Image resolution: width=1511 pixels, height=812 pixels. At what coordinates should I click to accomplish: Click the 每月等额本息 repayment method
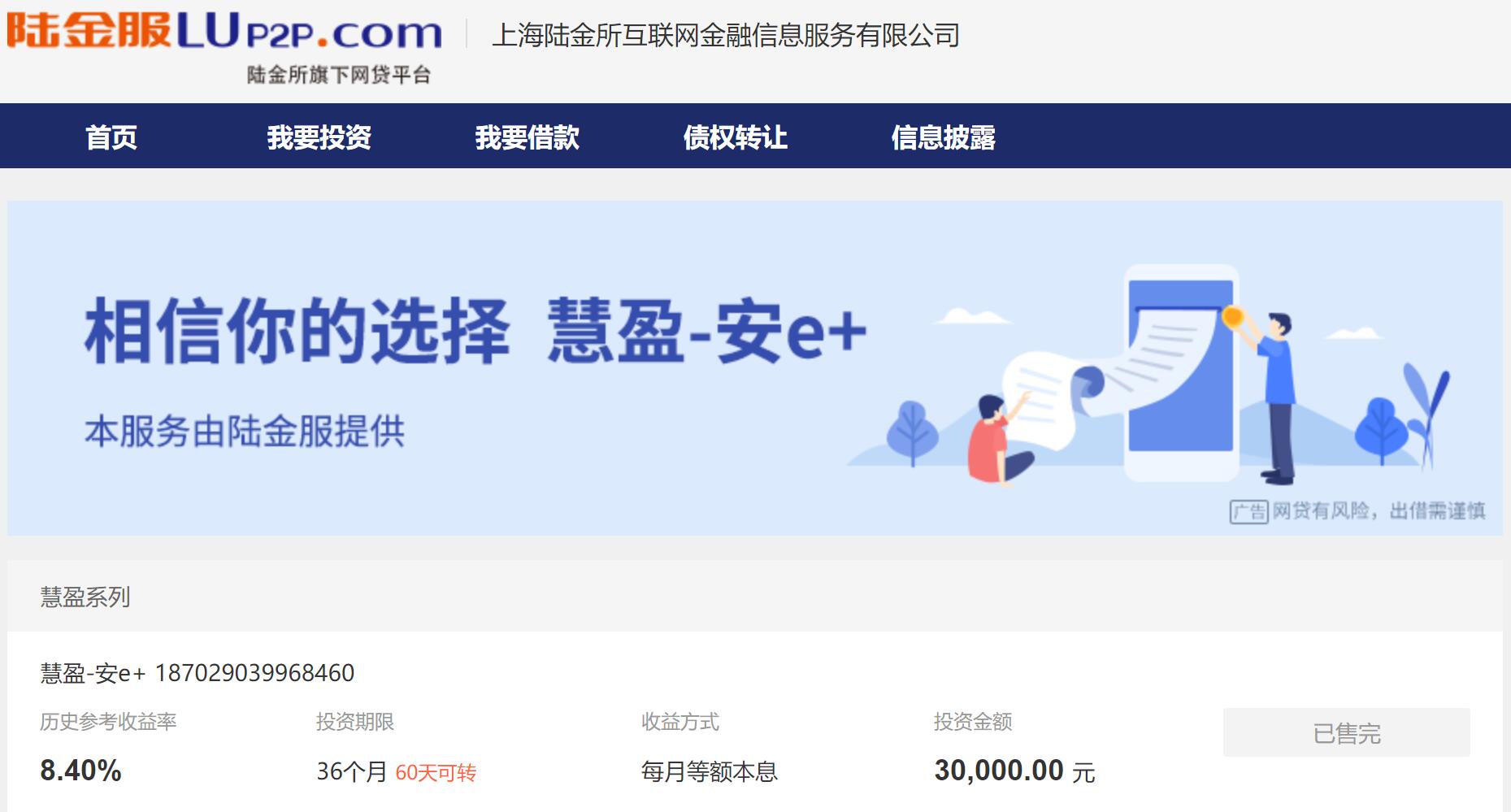[710, 771]
